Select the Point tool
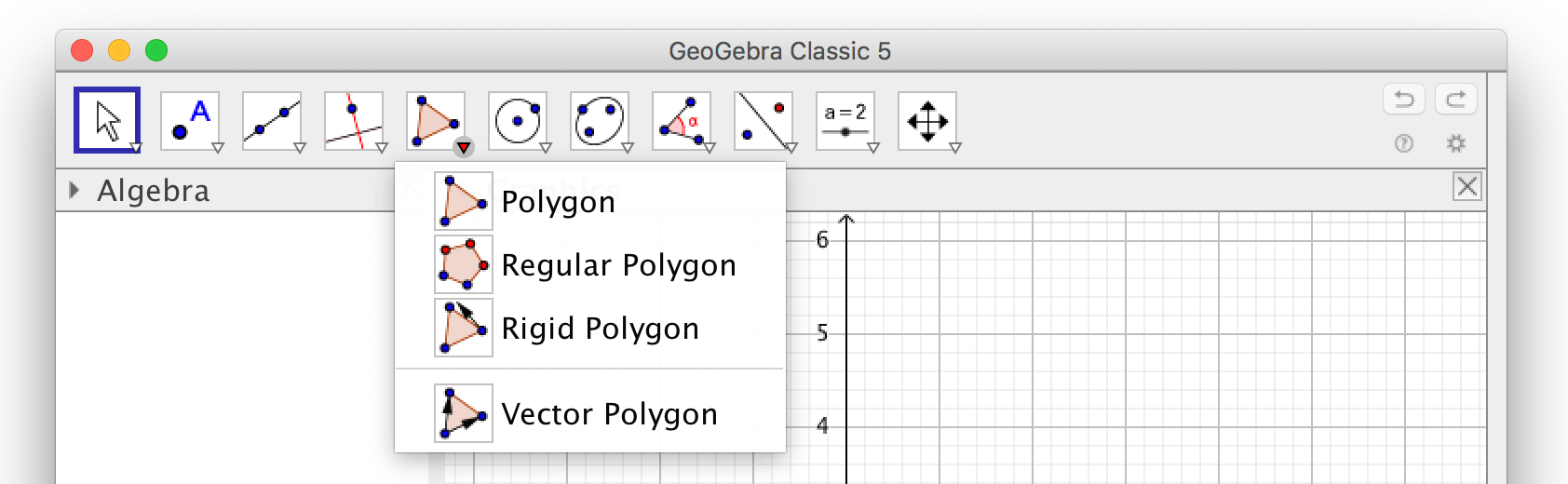 [190, 120]
